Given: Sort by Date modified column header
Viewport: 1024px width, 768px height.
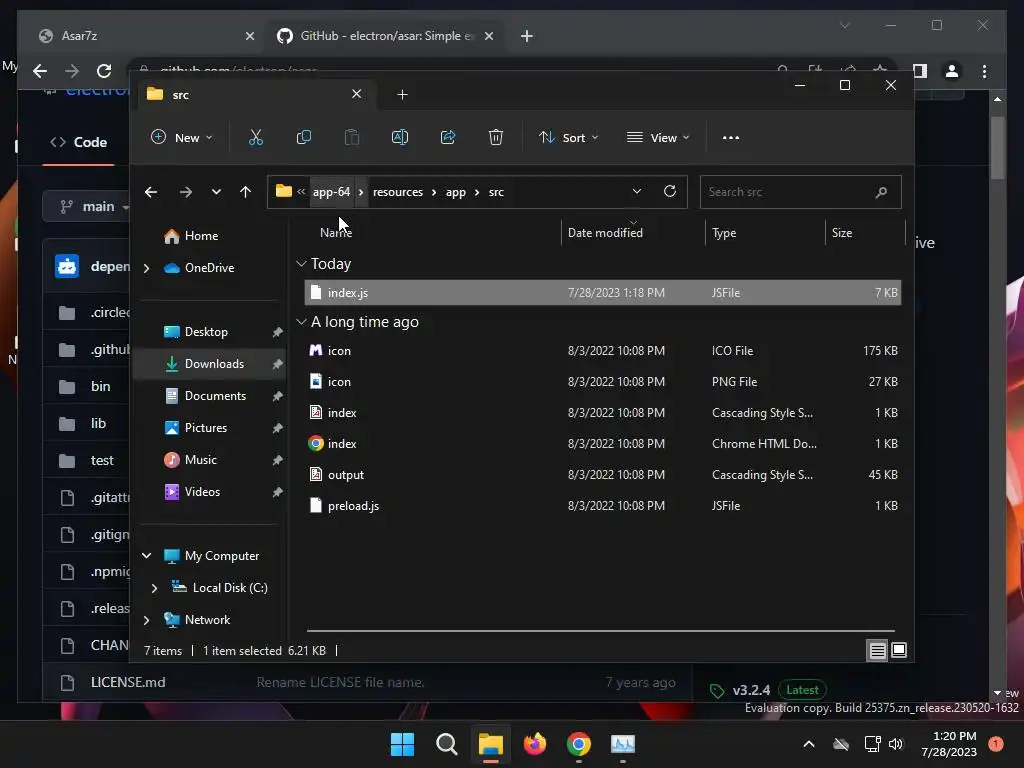Looking at the screenshot, I should (x=633, y=233).
